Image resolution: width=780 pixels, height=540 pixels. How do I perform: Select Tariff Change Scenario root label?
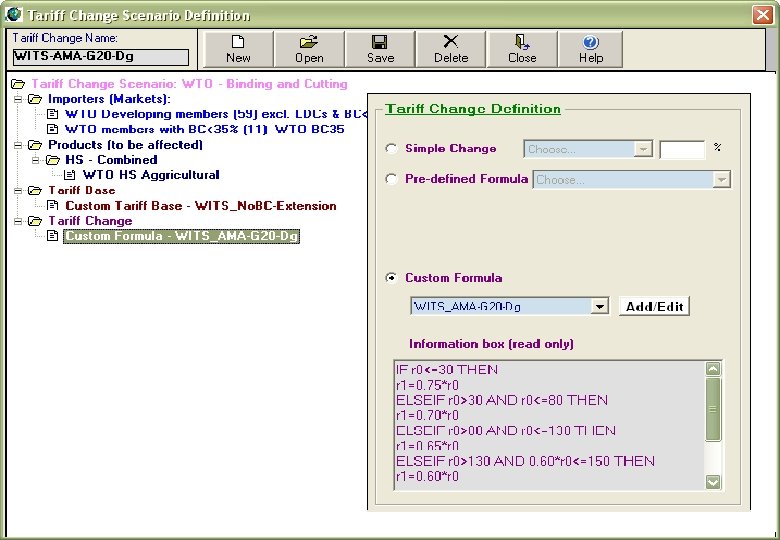click(x=190, y=84)
